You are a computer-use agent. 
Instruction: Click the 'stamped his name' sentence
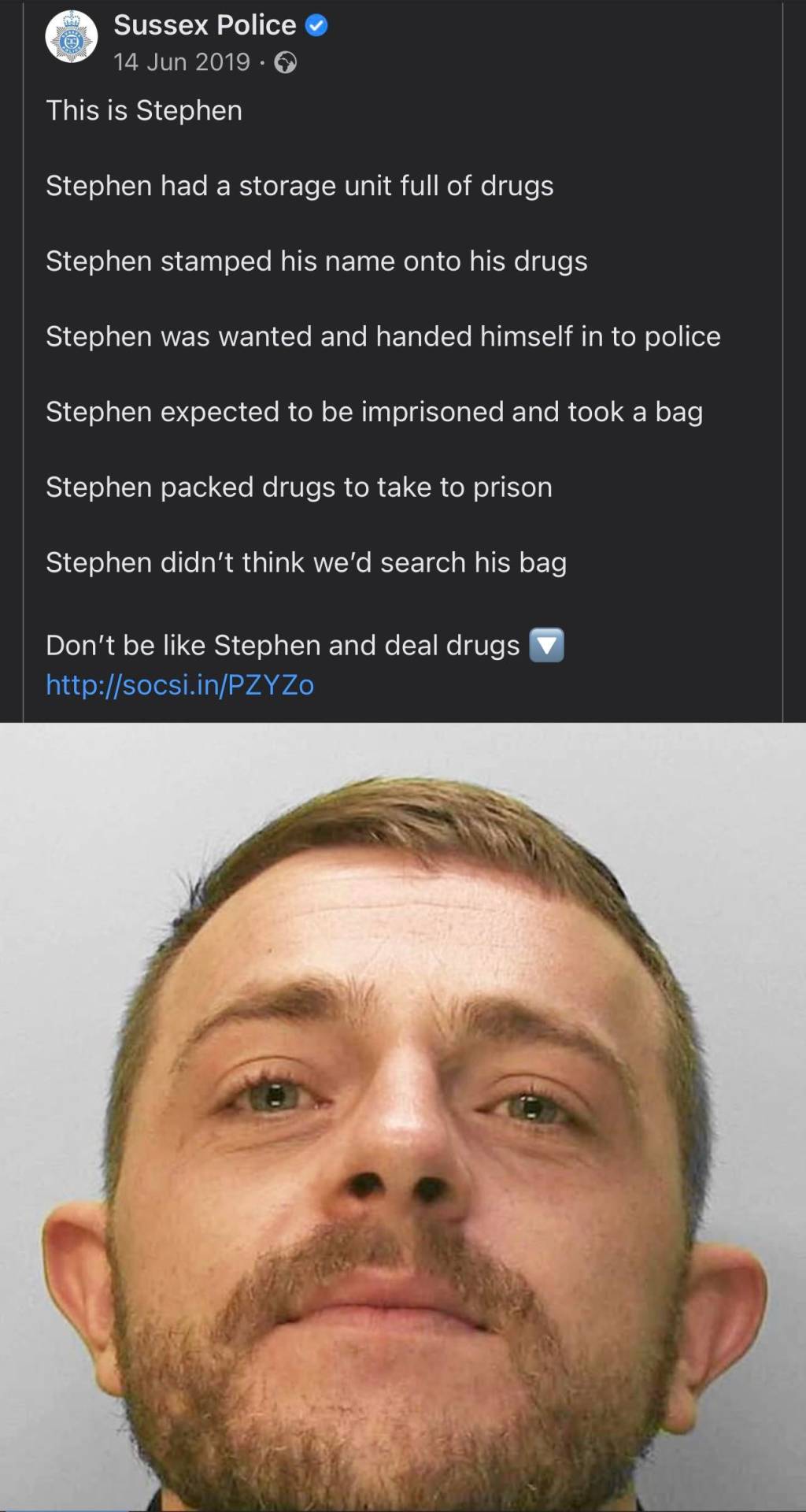pyautogui.click(x=316, y=261)
